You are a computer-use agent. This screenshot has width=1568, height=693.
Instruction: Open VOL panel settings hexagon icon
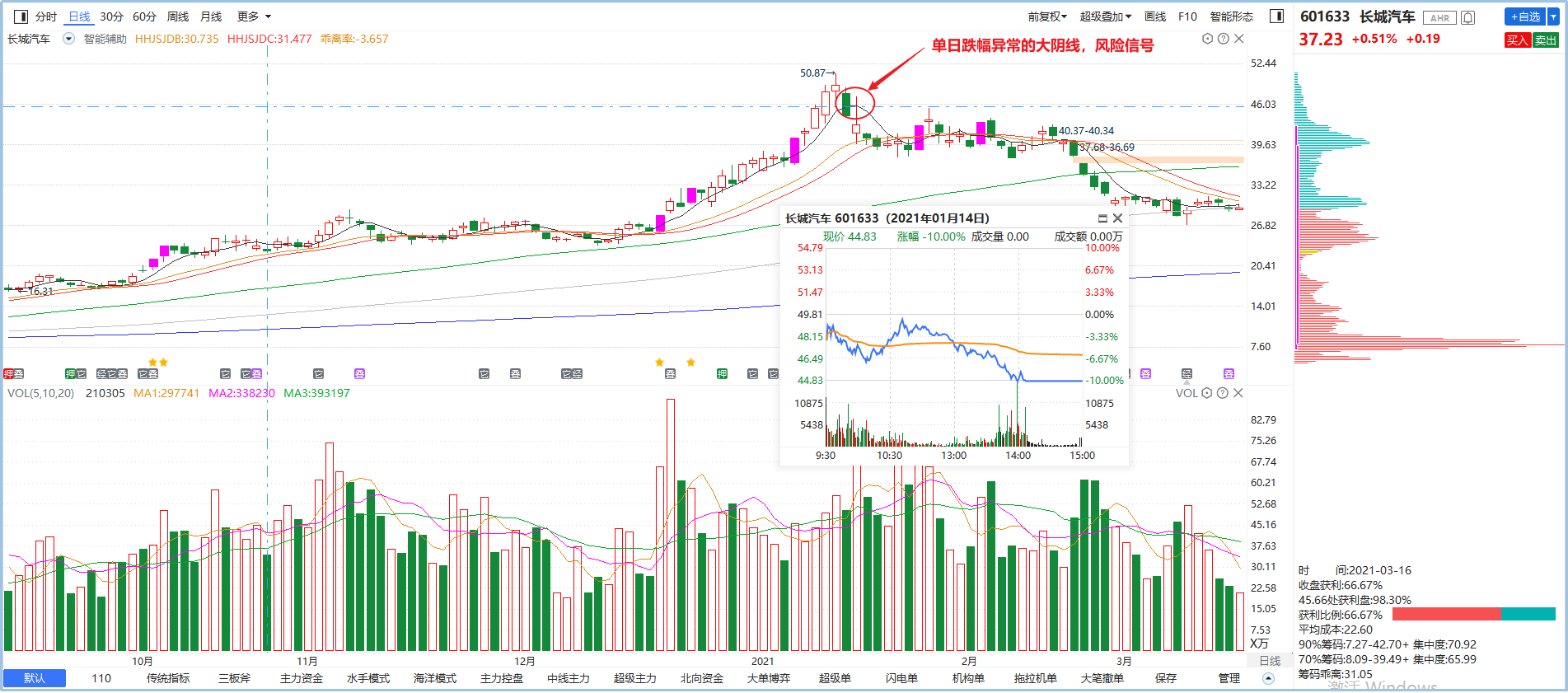pyautogui.click(x=1207, y=393)
